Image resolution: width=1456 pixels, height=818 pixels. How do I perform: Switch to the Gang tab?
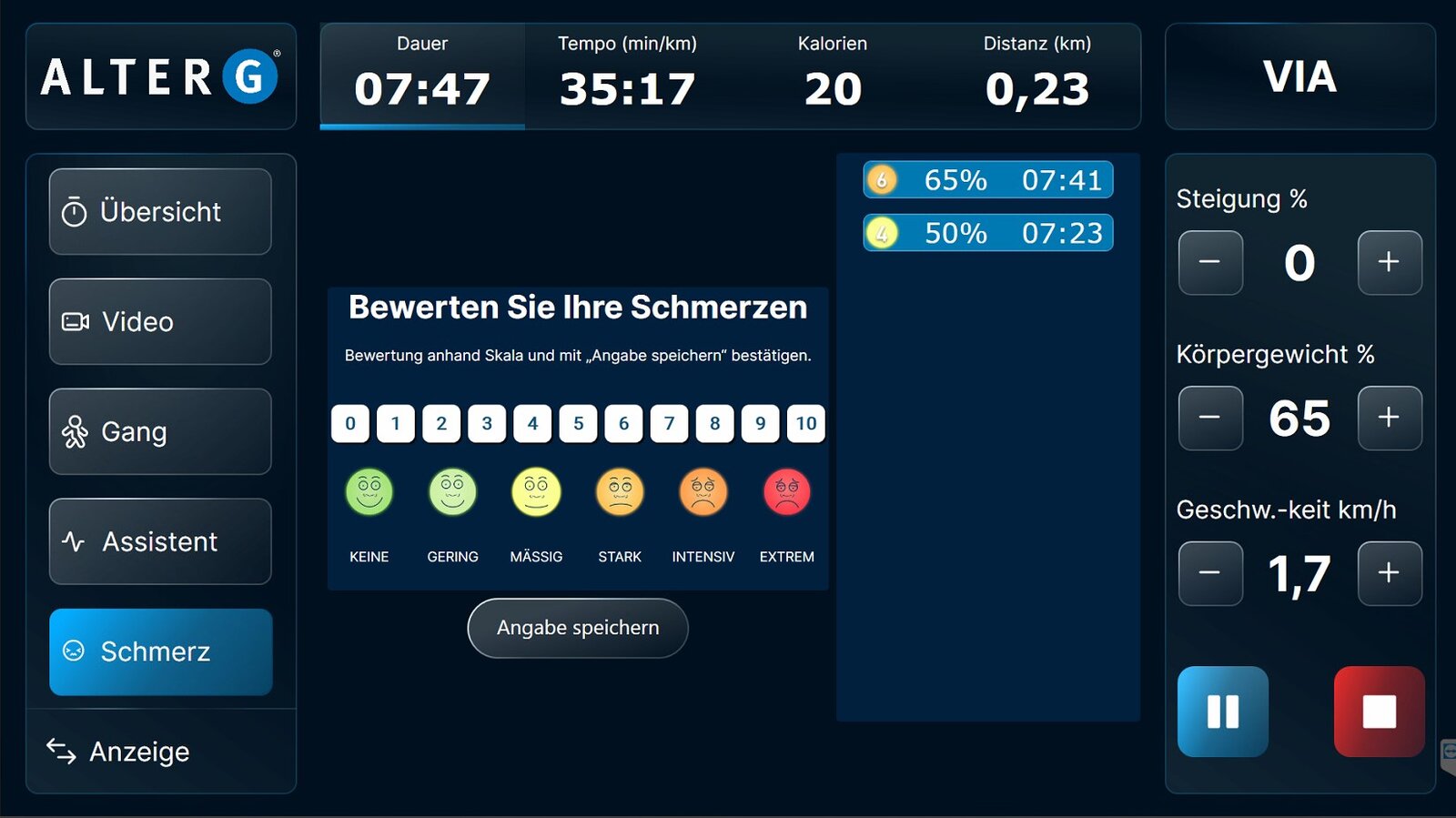click(x=160, y=431)
